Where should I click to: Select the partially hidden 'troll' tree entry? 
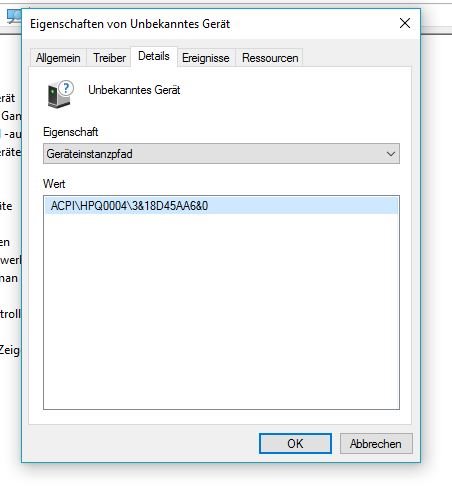pos(10,314)
